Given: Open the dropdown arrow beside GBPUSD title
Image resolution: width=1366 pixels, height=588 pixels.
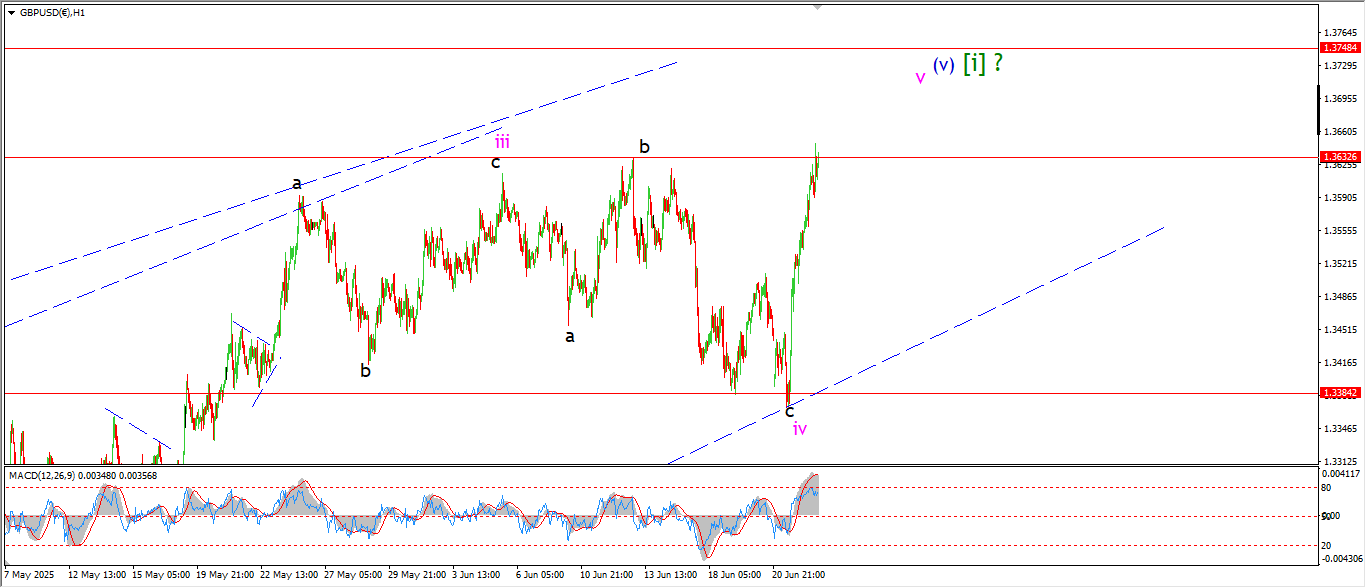Looking at the screenshot, I should [x=11, y=13].
